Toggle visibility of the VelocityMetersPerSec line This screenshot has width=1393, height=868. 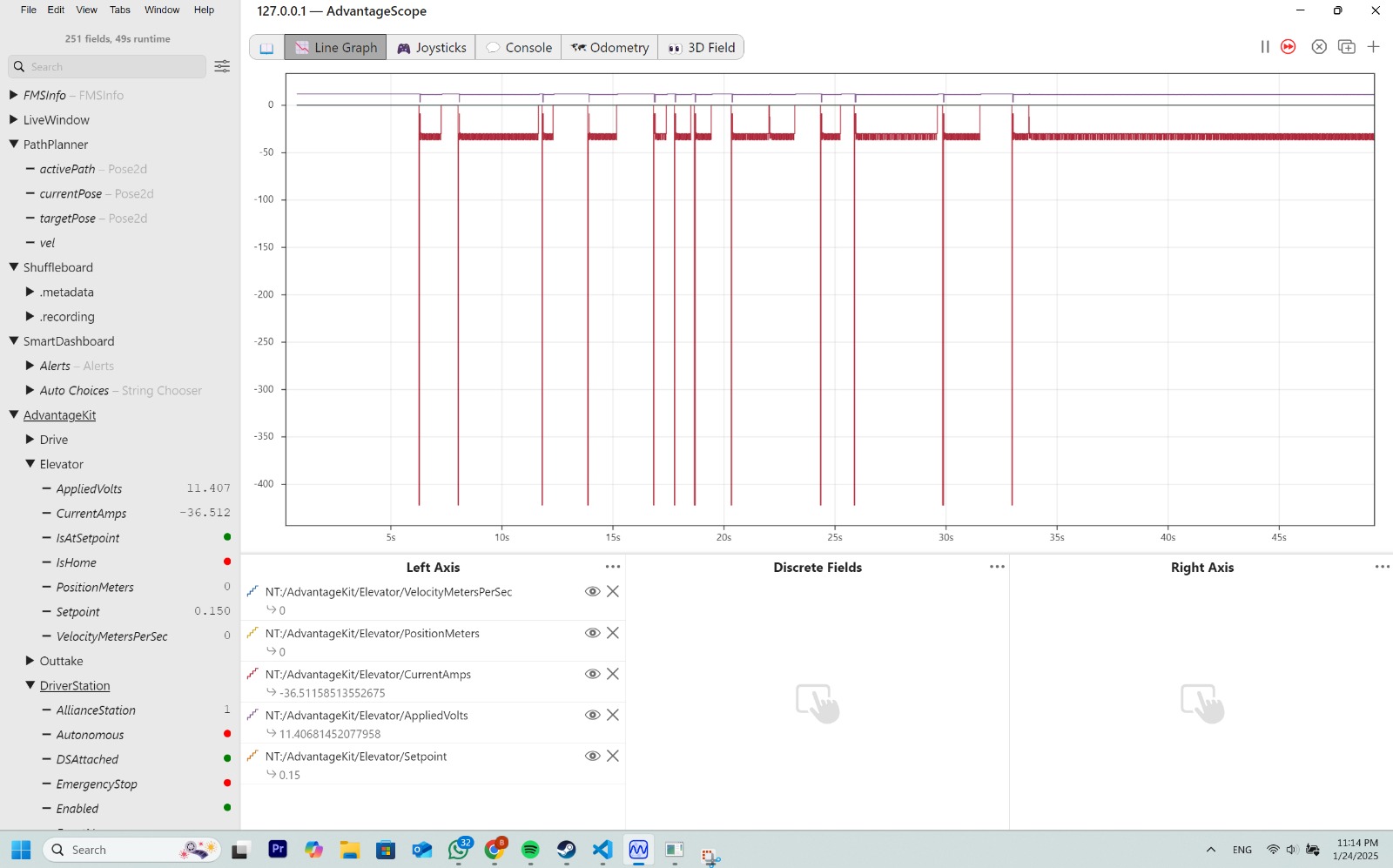[x=592, y=591]
